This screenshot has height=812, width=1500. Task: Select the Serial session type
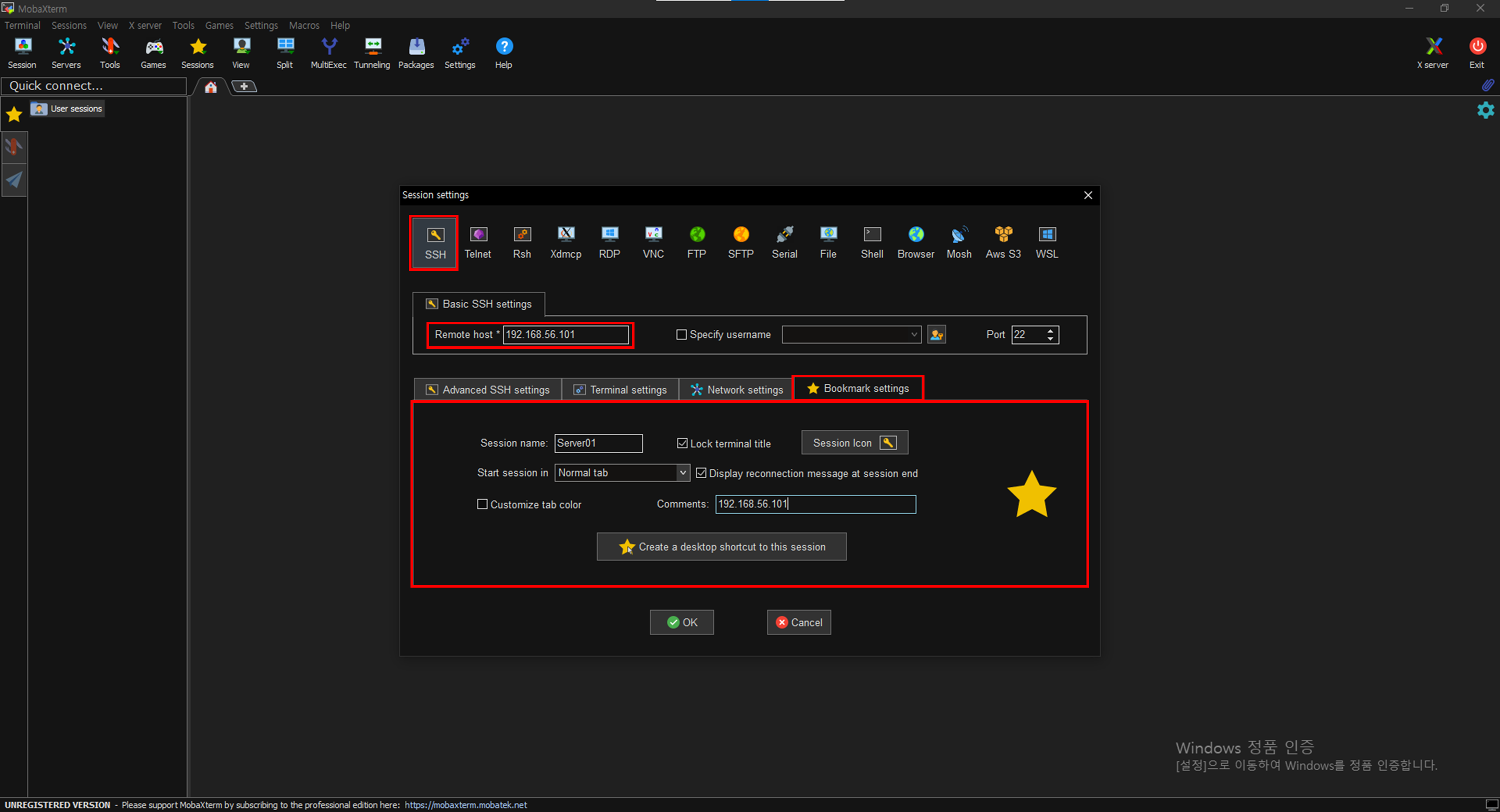tap(784, 241)
